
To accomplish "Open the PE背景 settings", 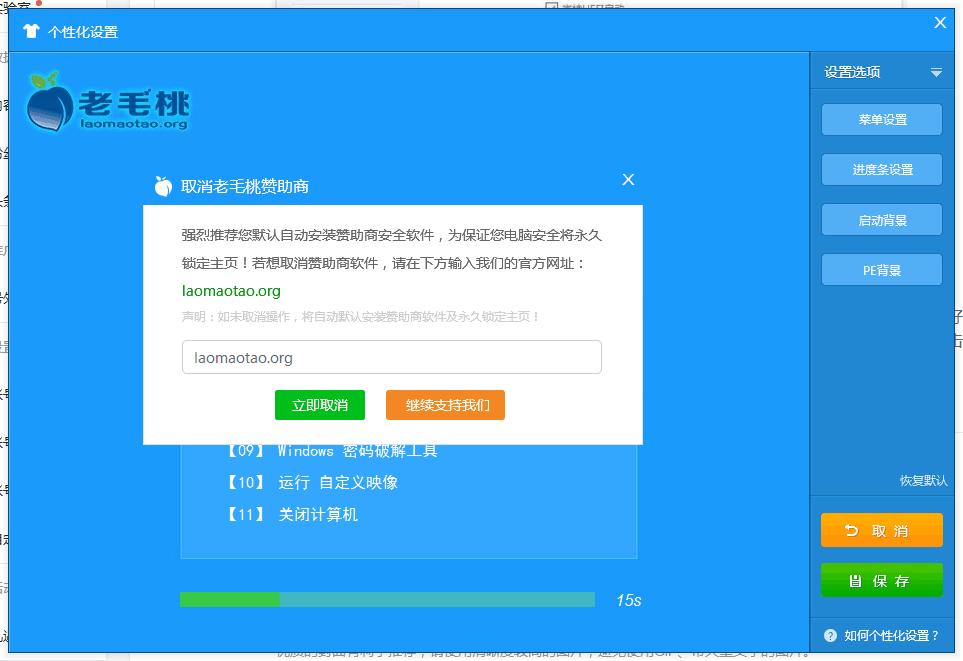I will pyautogui.click(x=881, y=269).
